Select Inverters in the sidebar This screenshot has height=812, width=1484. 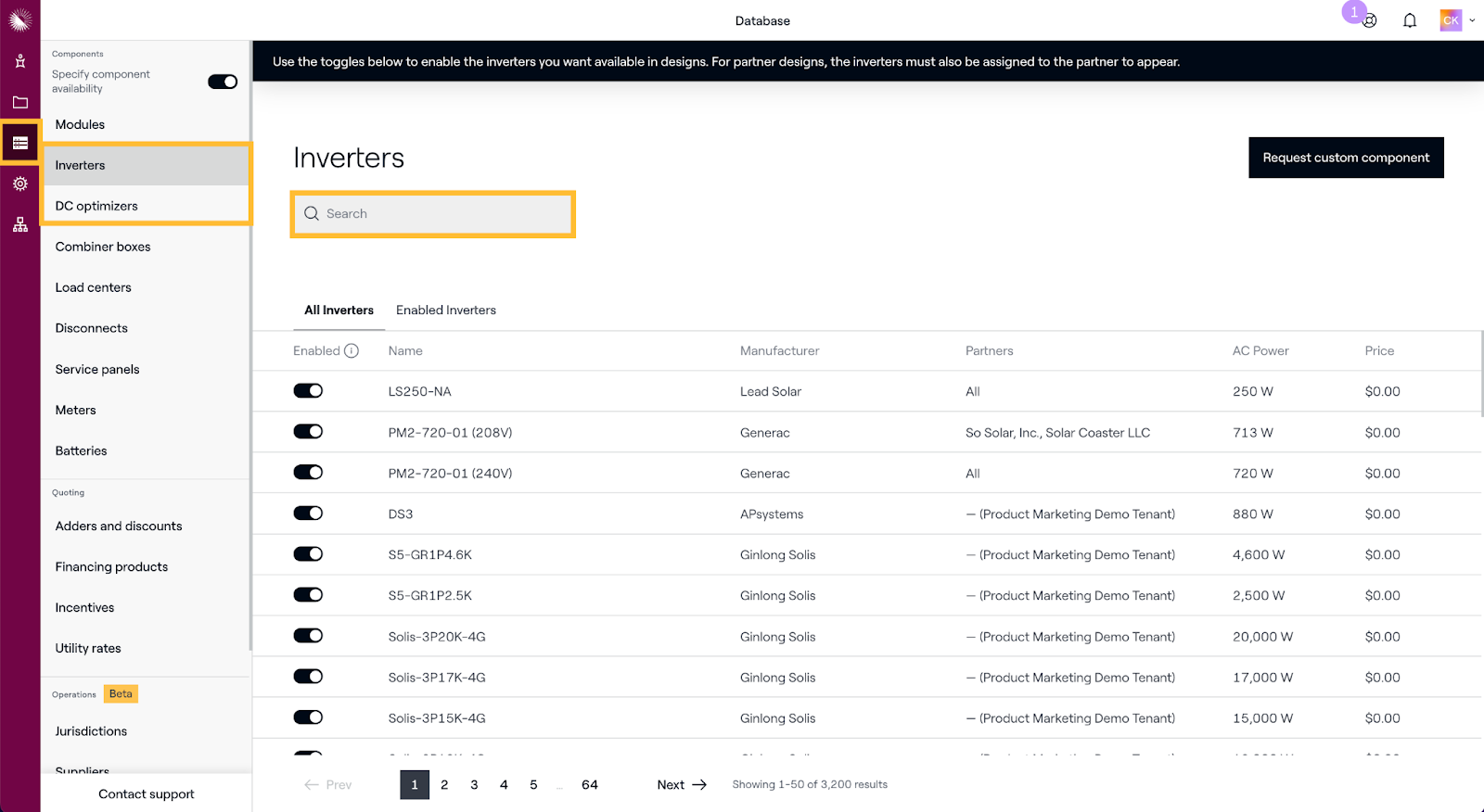(x=146, y=165)
